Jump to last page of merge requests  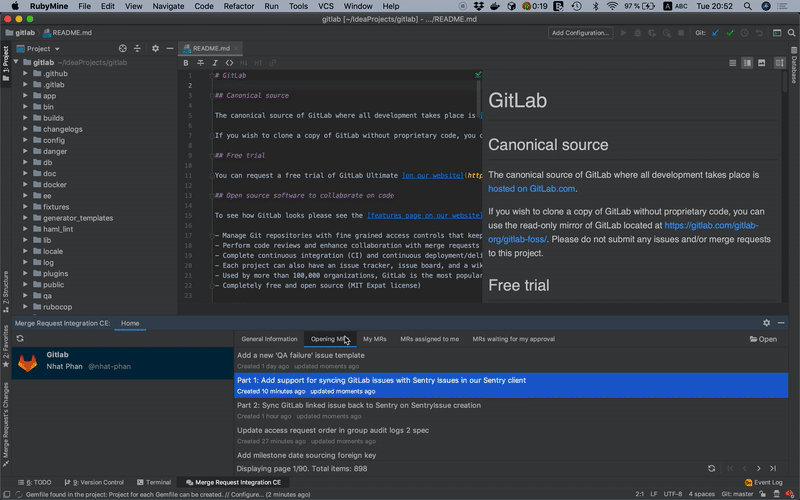point(773,468)
